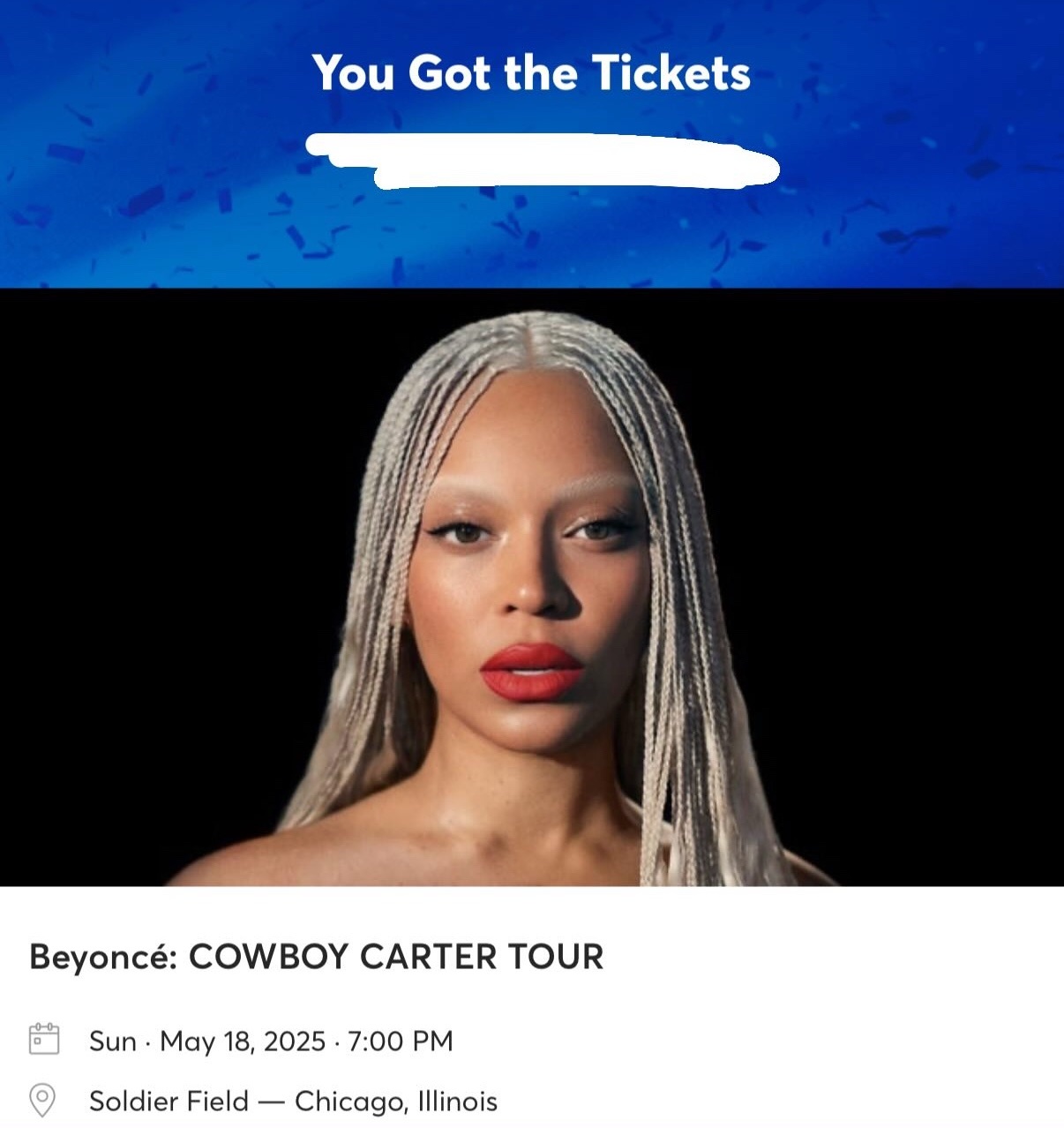Screen dimensions: 1064x1128
Task: Open the Soldier Field venue text
Action: (x=169, y=1101)
